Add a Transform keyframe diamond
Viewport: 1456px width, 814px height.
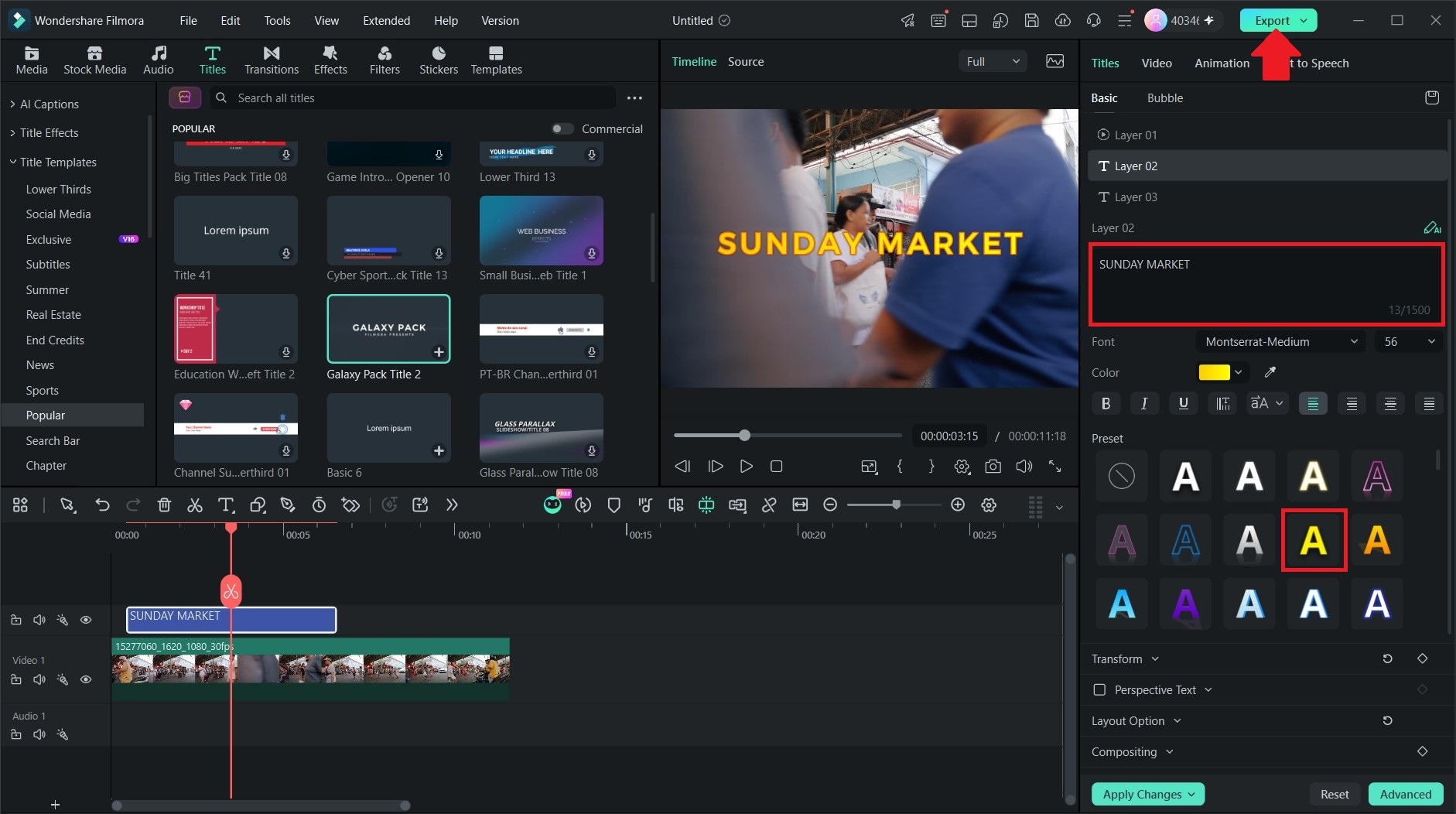pos(1422,658)
